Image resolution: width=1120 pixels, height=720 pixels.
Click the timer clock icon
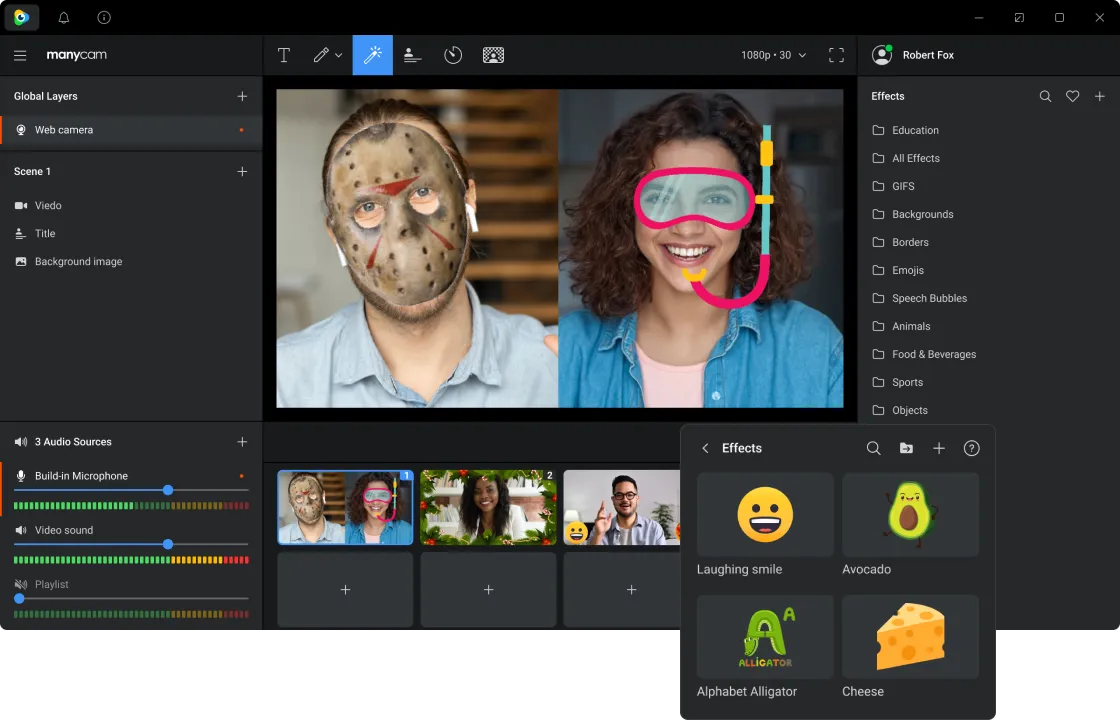(x=453, y=55)
